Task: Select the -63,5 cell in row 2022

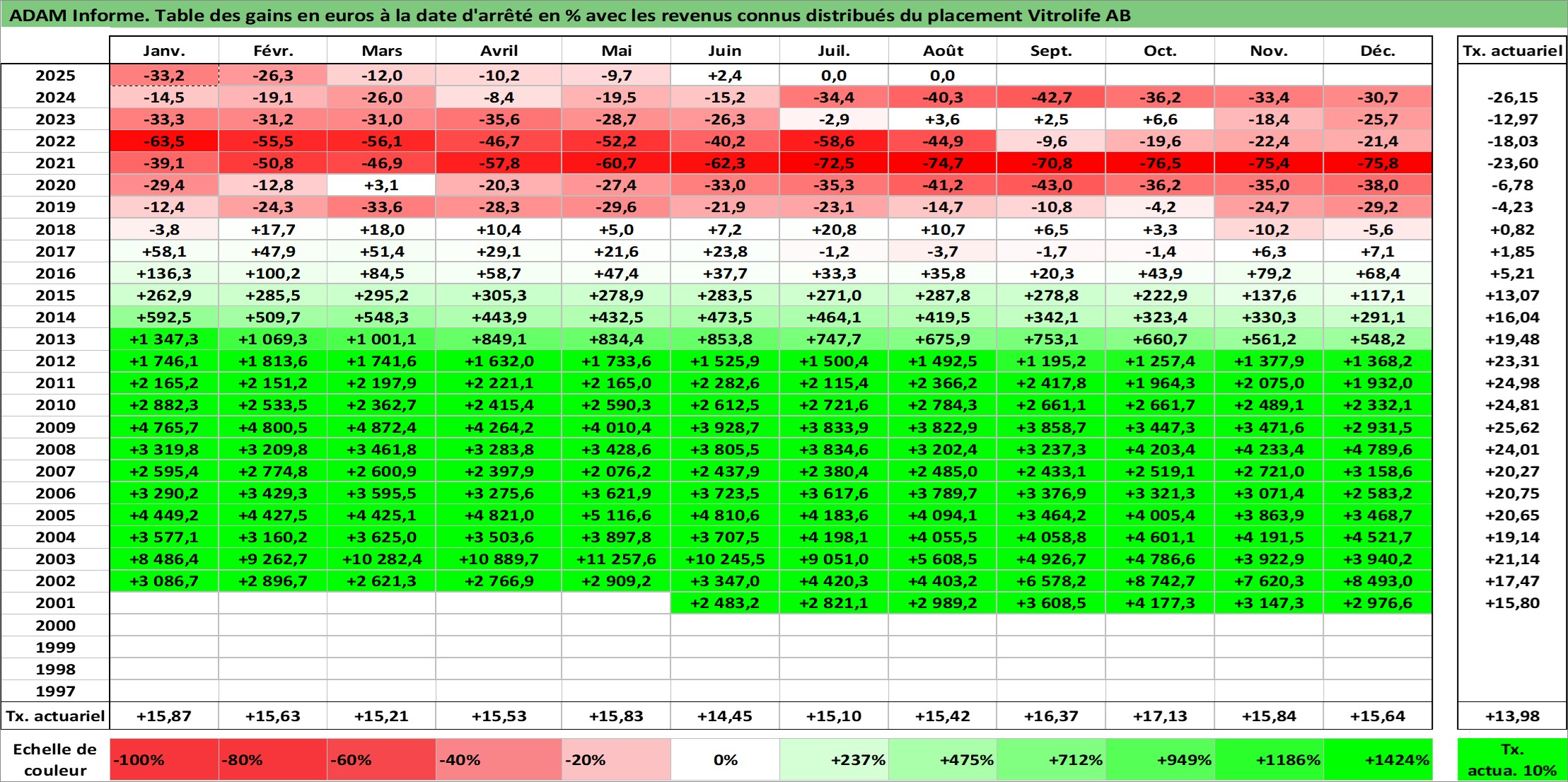Action: 164,141
